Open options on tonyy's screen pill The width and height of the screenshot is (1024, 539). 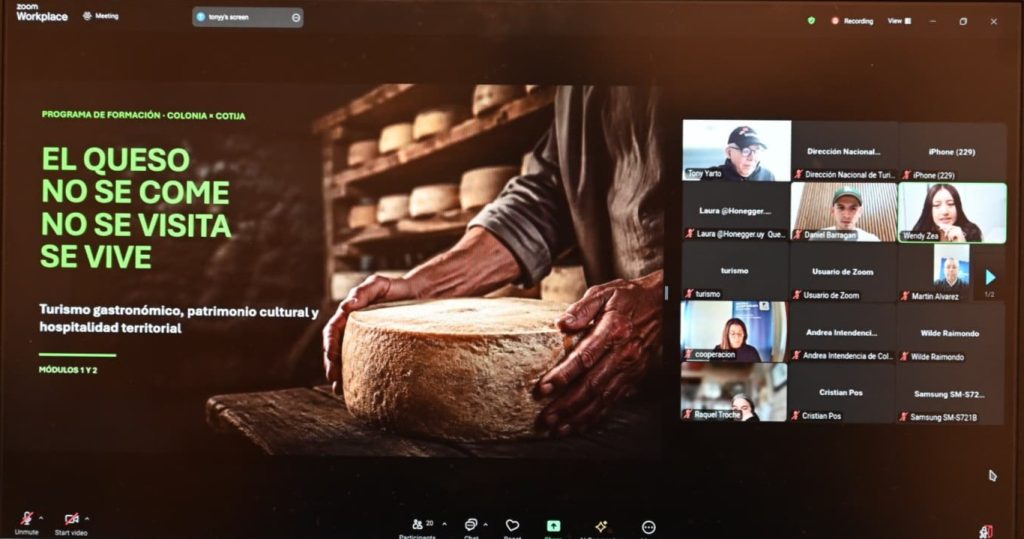tap(296, 18)
